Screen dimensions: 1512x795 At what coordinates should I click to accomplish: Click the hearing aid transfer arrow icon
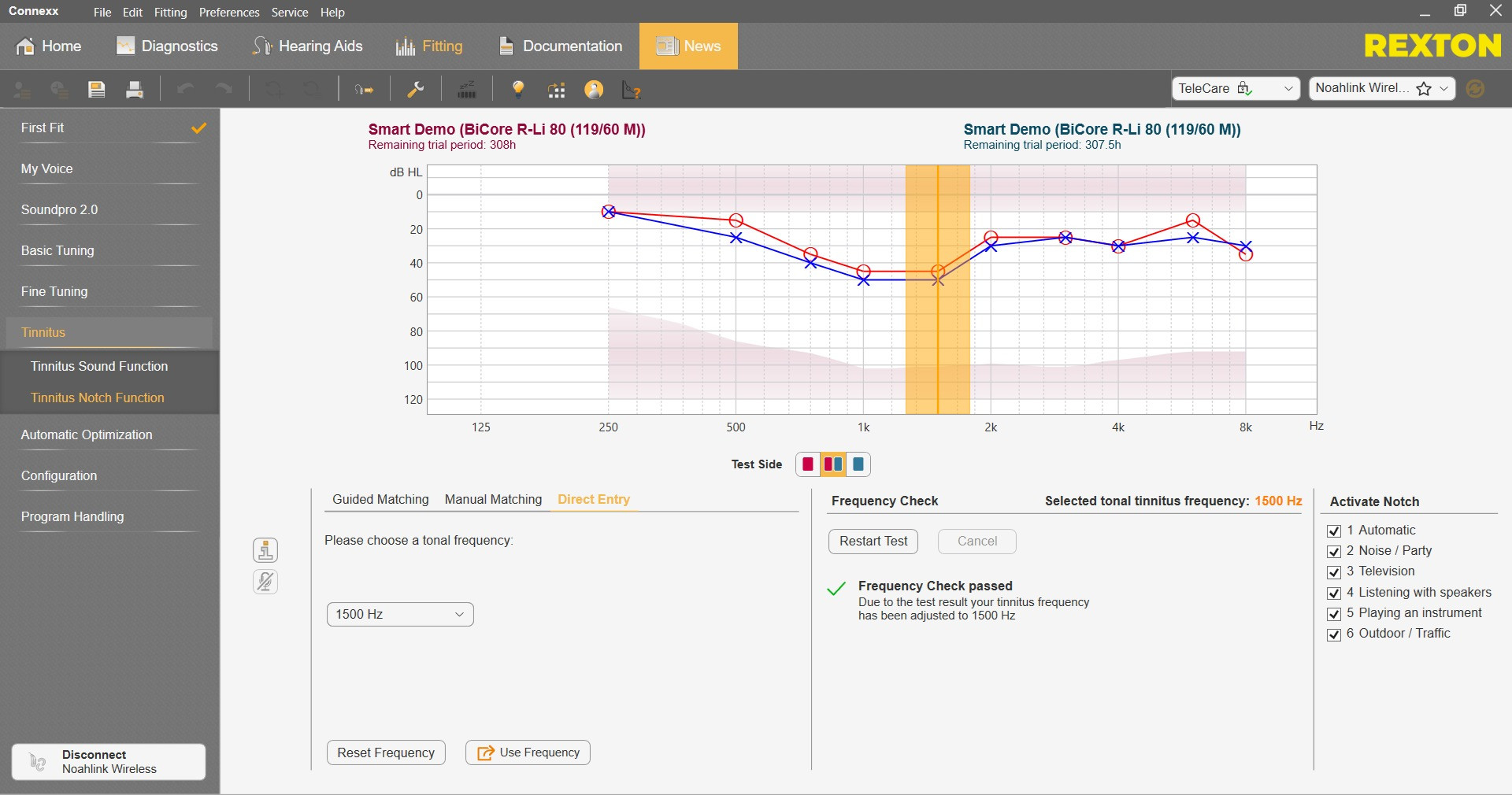coord(364,90)
